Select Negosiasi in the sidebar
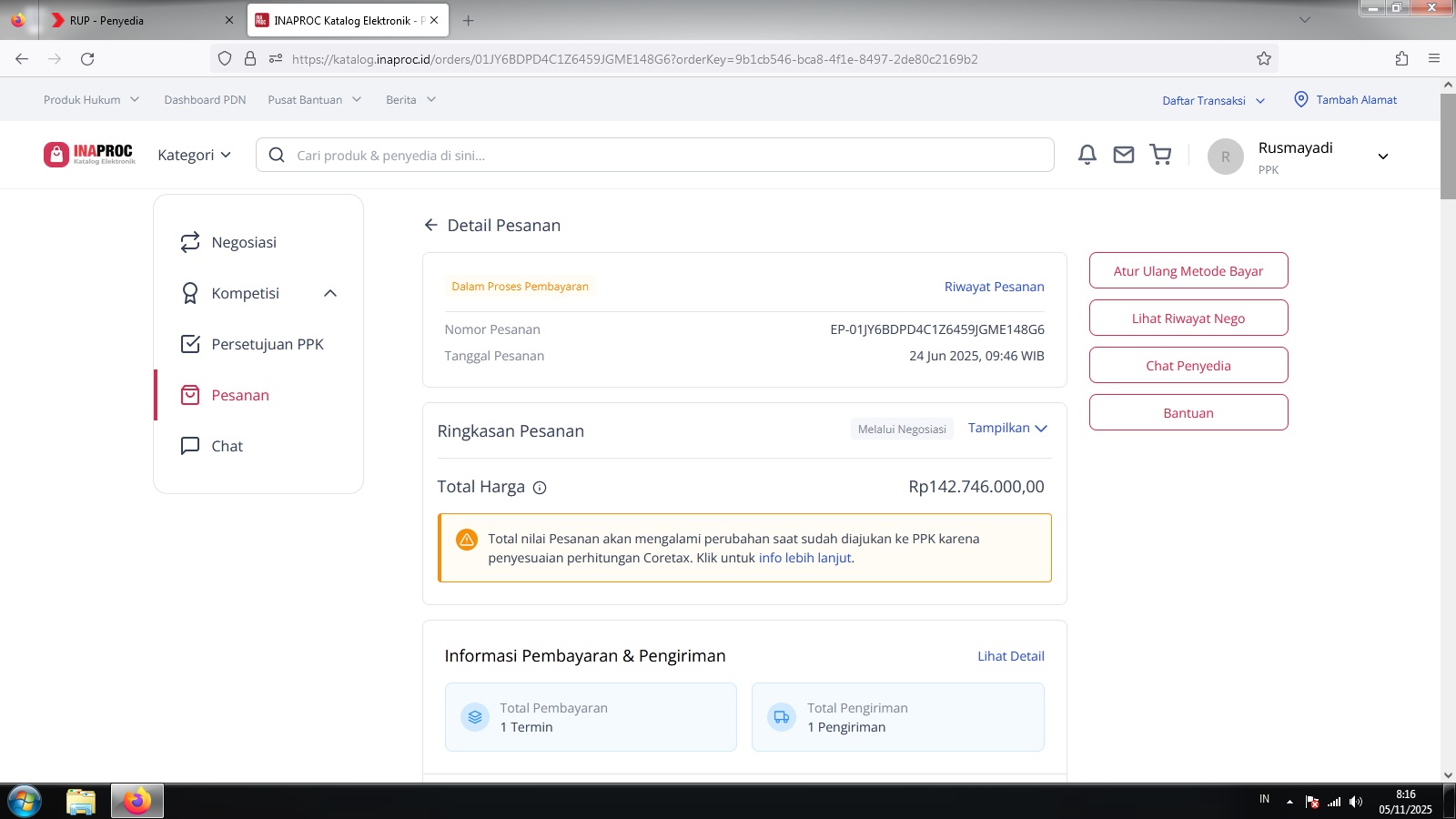 pyautogui.click(x=244, y=242)
